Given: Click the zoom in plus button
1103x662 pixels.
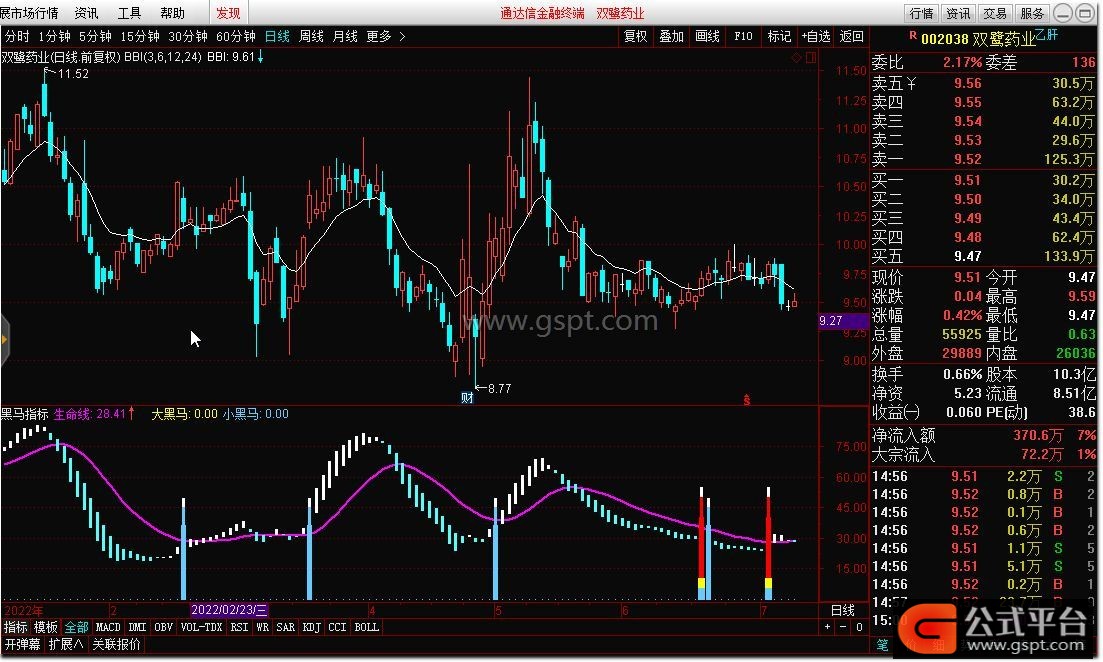Looking at the screenshot, I should [827, 627].
